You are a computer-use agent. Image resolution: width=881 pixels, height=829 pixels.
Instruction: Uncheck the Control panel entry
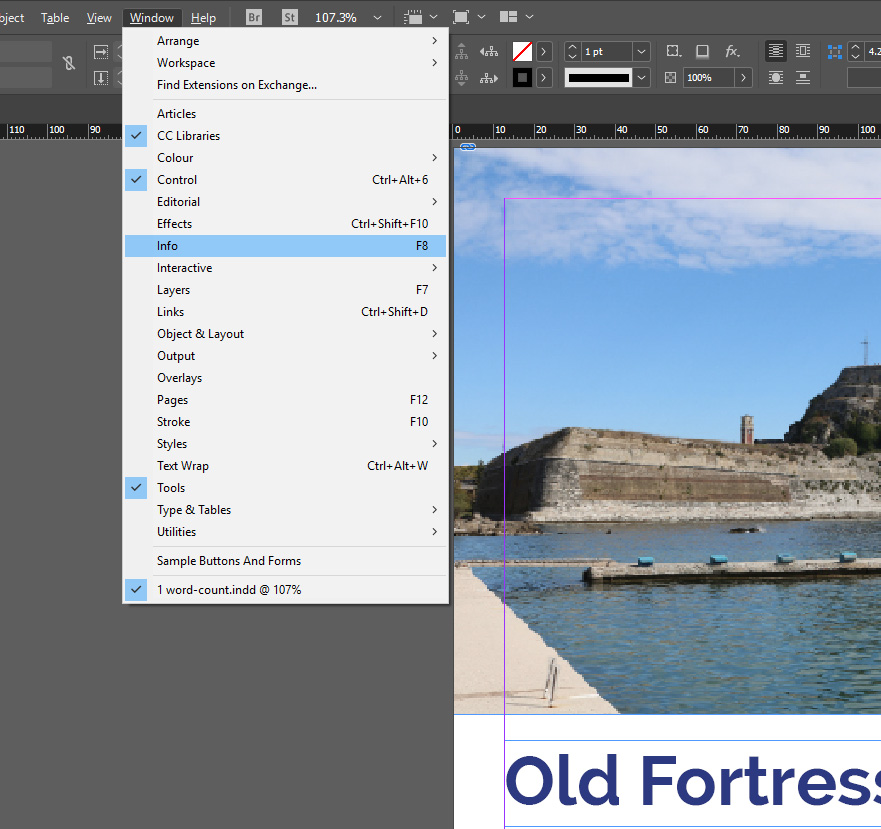[136, 179]
